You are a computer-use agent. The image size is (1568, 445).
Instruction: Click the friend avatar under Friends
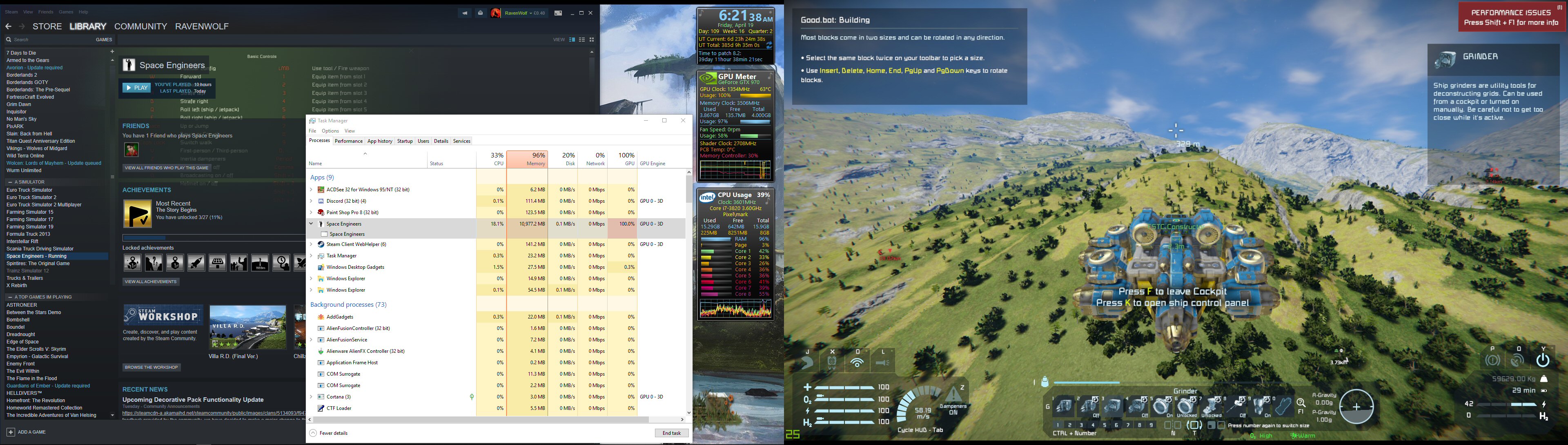click(x=131, y=150)
